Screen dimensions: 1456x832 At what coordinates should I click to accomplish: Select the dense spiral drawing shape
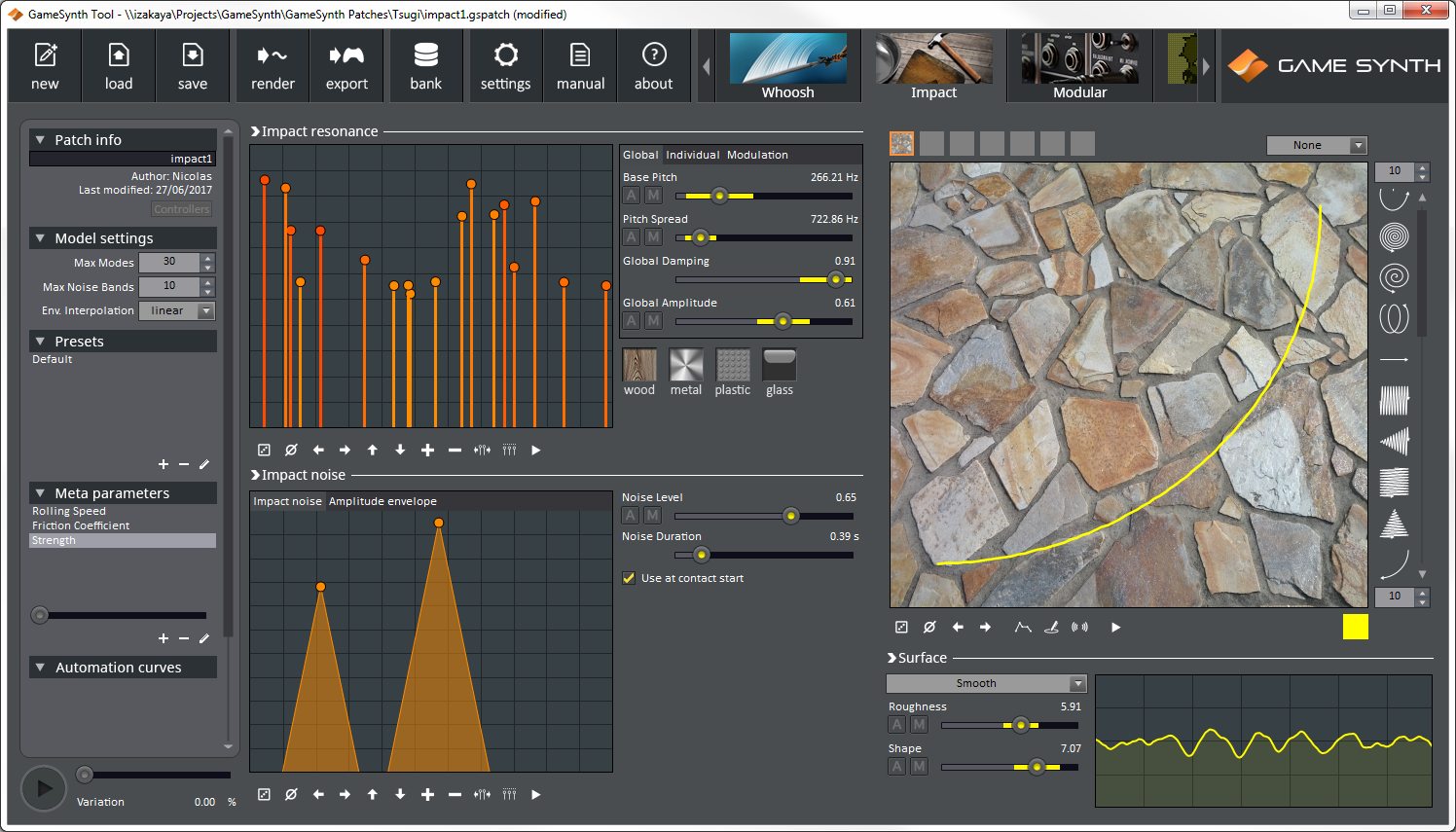[x=1395, y=236]
